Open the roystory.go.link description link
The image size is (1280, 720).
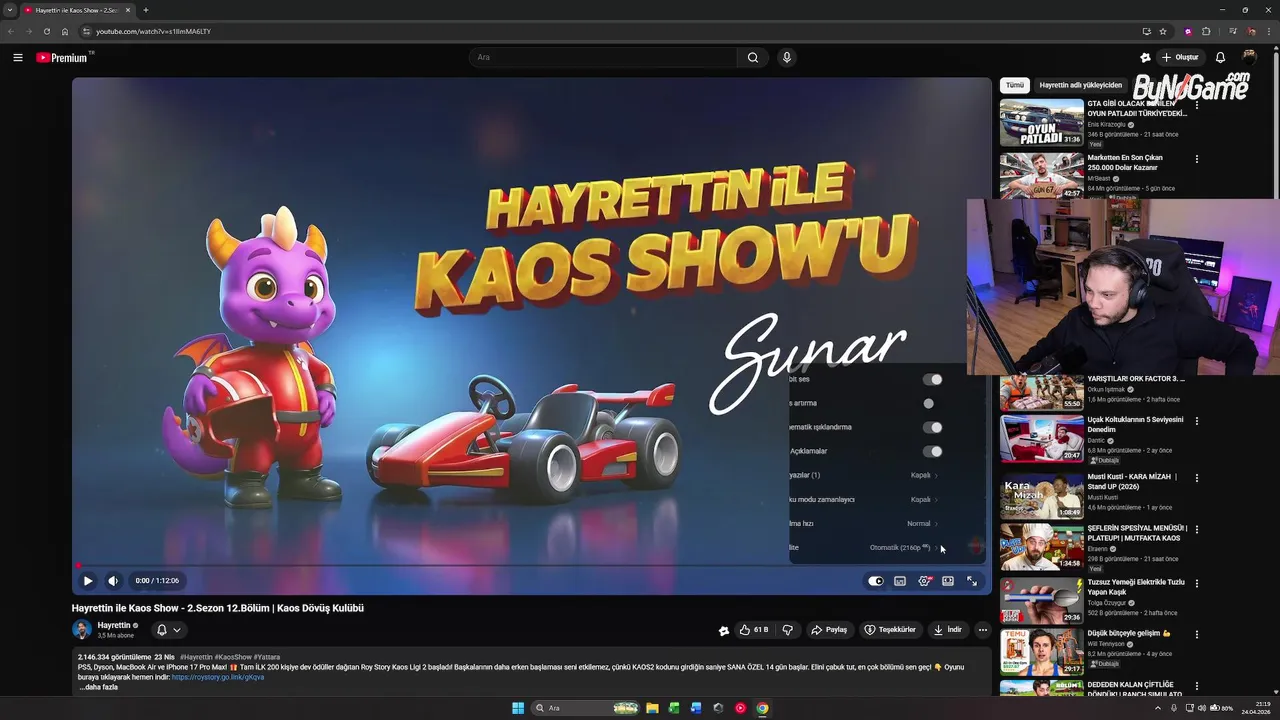[x=218, y=677]
